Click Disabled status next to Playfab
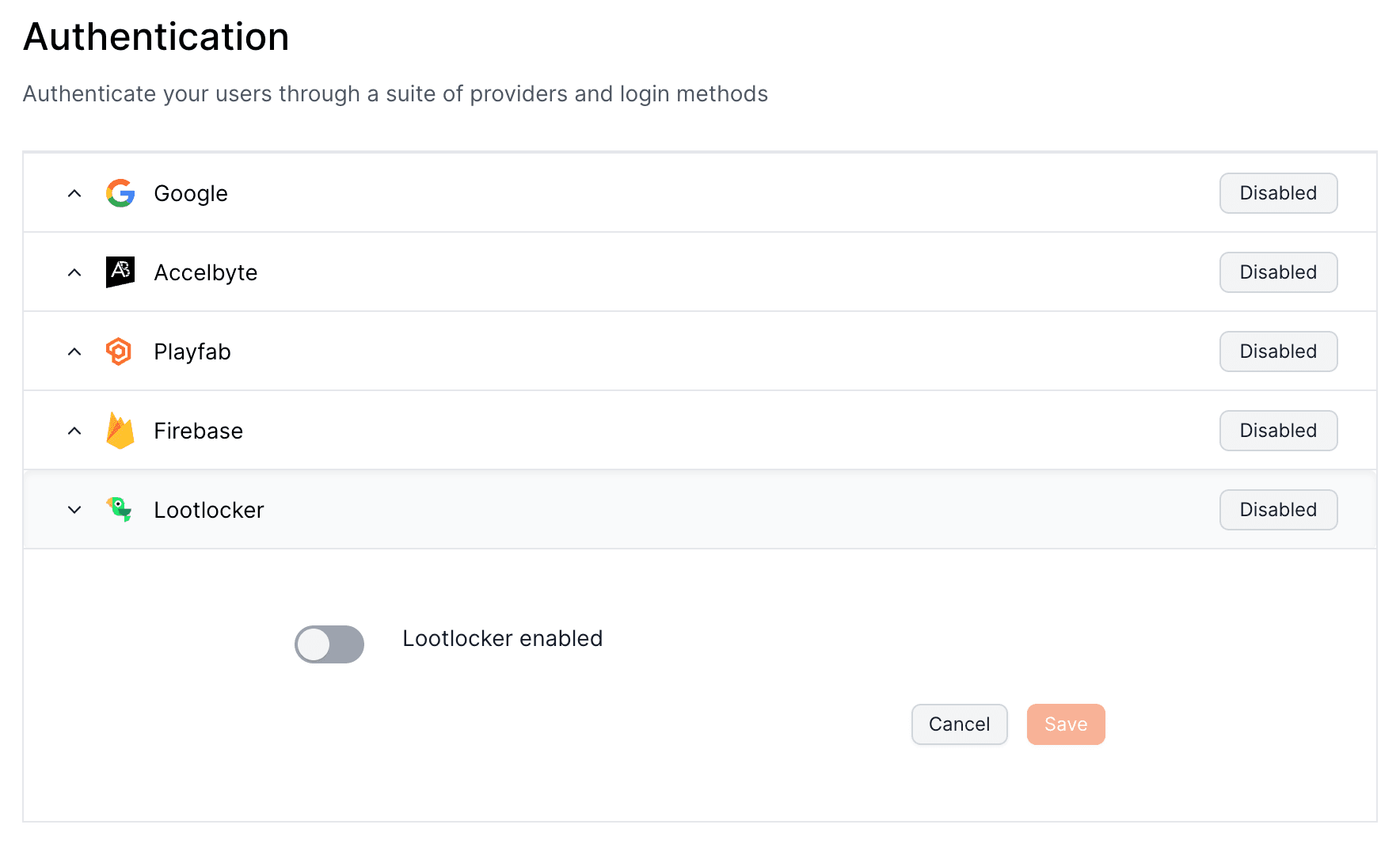Viewport: 1400px width, 855px height. point(1278,351)
